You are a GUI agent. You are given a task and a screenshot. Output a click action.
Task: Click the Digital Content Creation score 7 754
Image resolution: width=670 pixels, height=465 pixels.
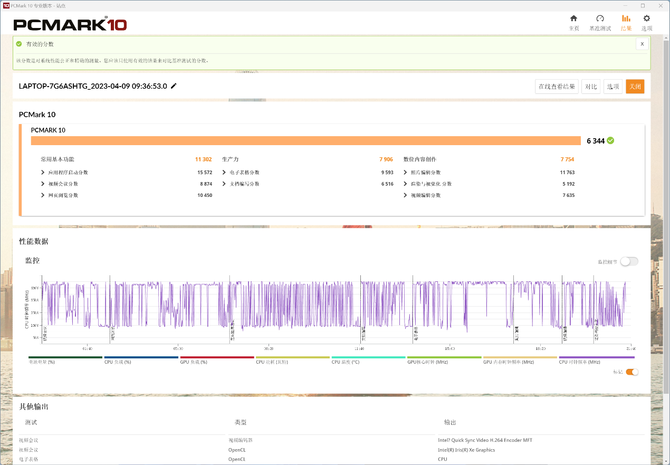[x=567, y=159]
